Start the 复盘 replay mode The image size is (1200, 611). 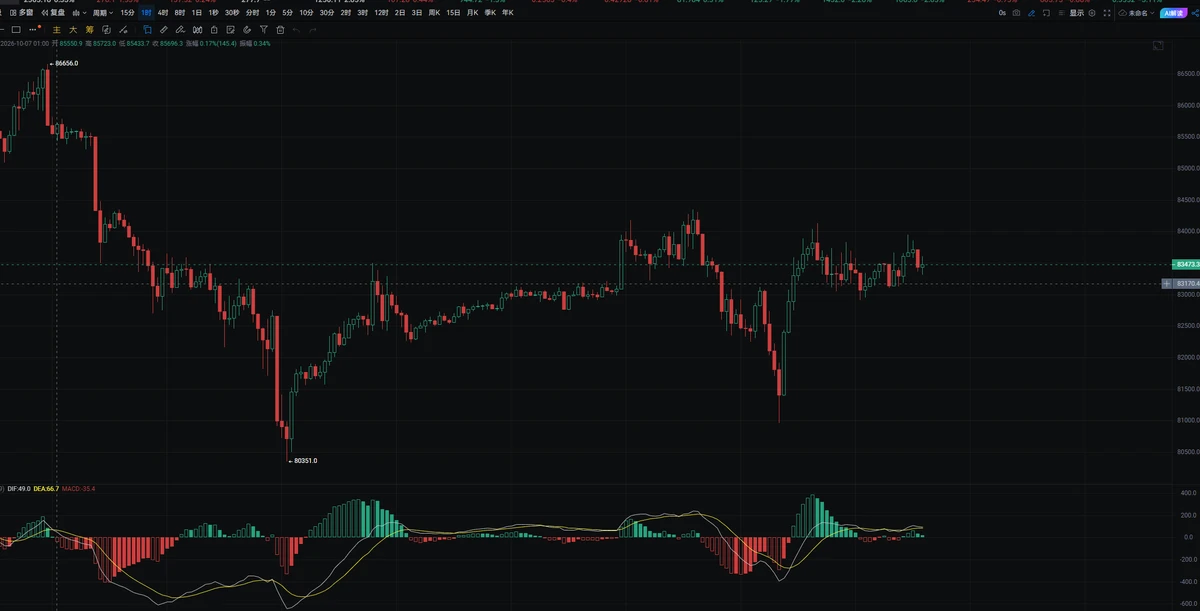click(x=55, y=13)
